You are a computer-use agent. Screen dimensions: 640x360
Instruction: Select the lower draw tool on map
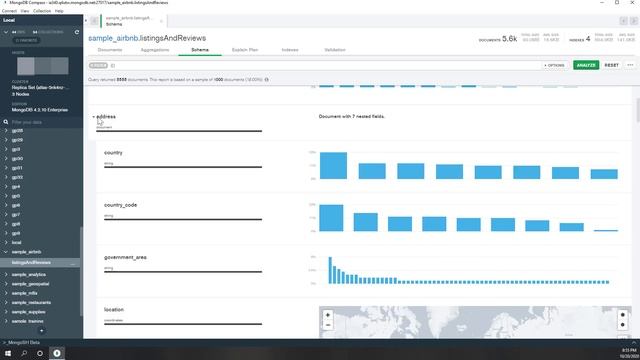pos(622,325)
